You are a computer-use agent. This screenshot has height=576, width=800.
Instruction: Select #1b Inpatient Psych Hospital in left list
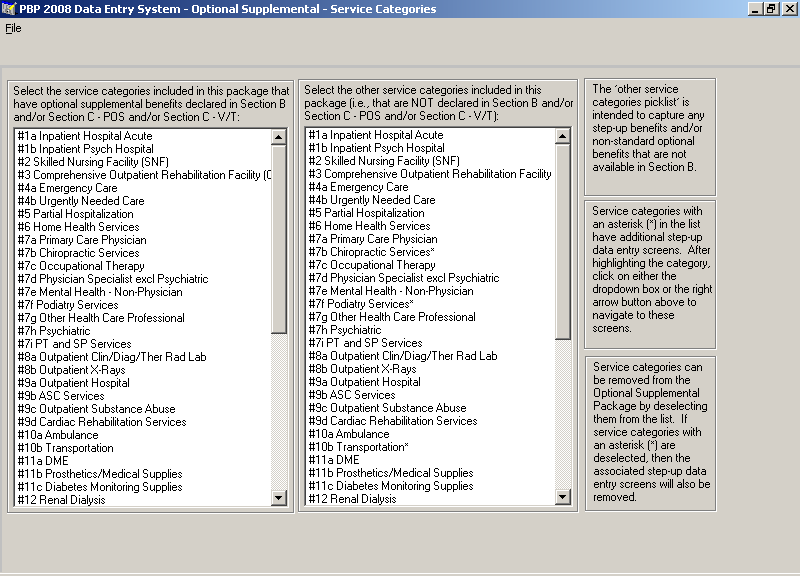tap(143, 149)
